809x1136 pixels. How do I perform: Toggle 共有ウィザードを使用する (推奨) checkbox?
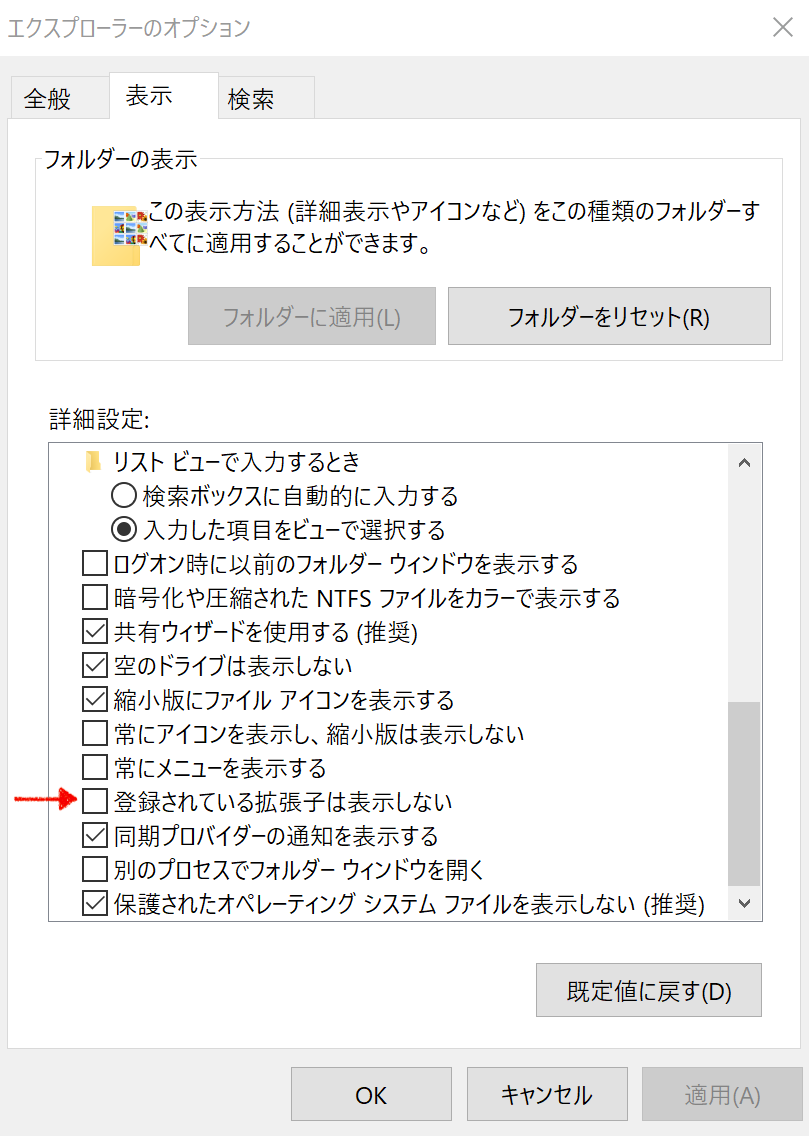pyautogui.click(x=95, y=631)
